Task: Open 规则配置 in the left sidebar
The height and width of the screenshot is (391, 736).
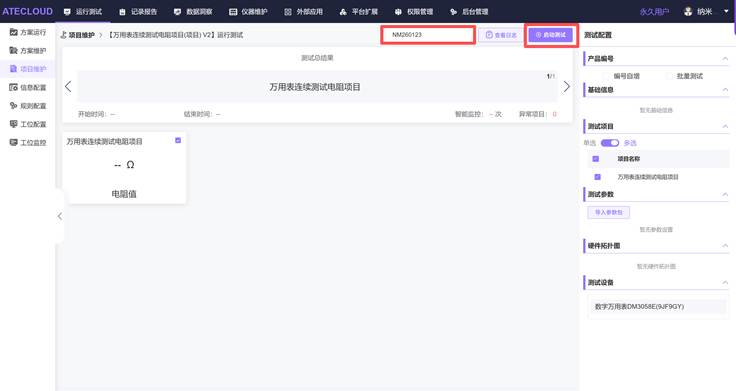Action: 28,106
